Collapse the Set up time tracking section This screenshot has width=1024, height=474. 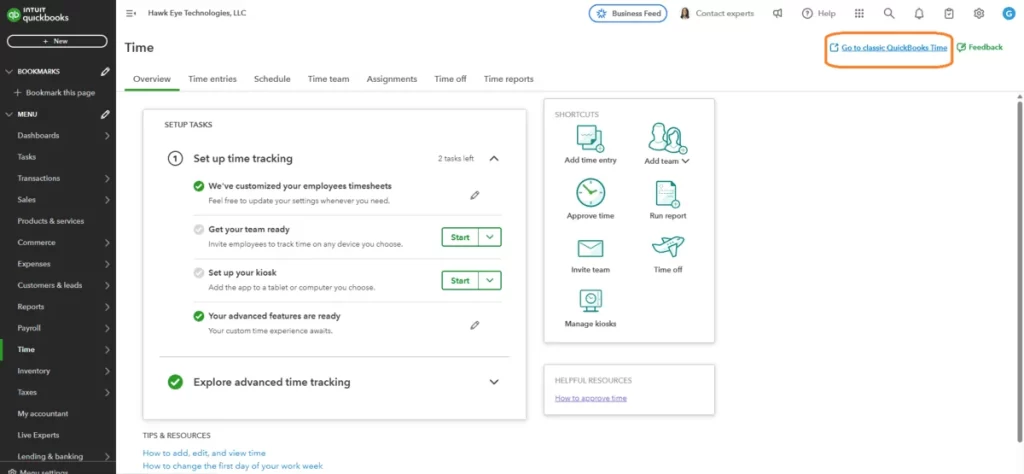pyautogui.click(x=494, y=158)
